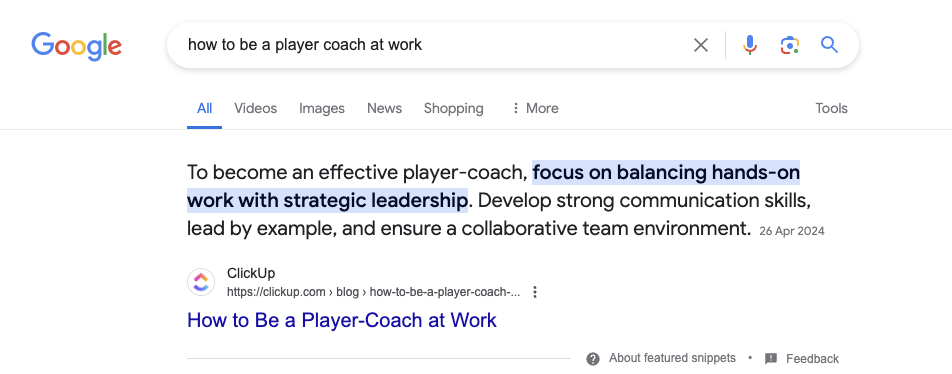
Task: Click the Feedback flag icon
Action: 770,359
